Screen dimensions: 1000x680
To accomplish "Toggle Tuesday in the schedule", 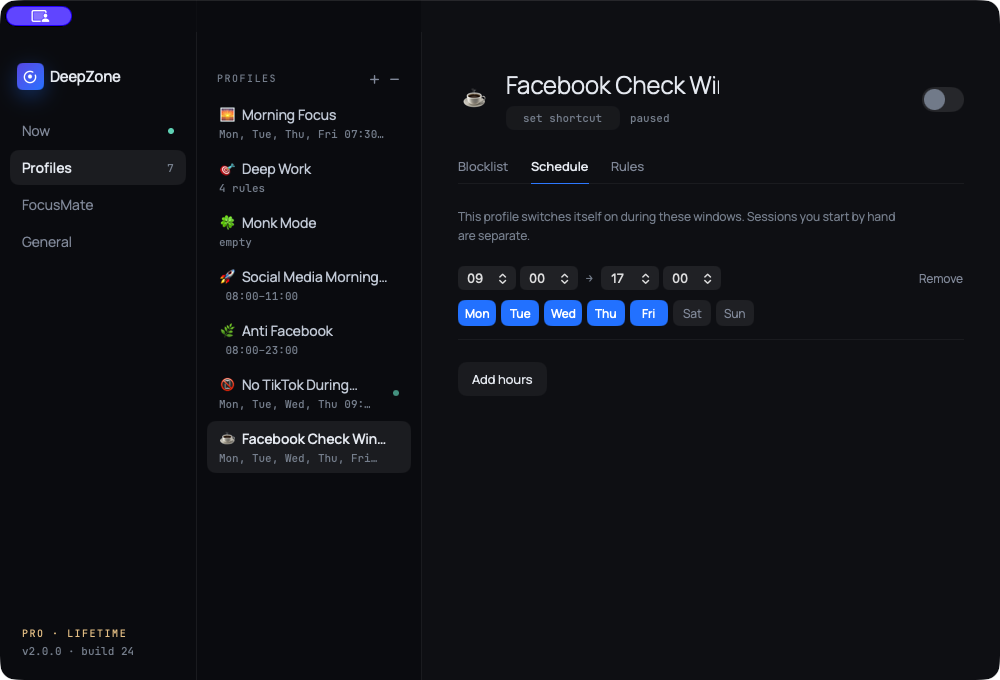I will click(x=520, y=313).
